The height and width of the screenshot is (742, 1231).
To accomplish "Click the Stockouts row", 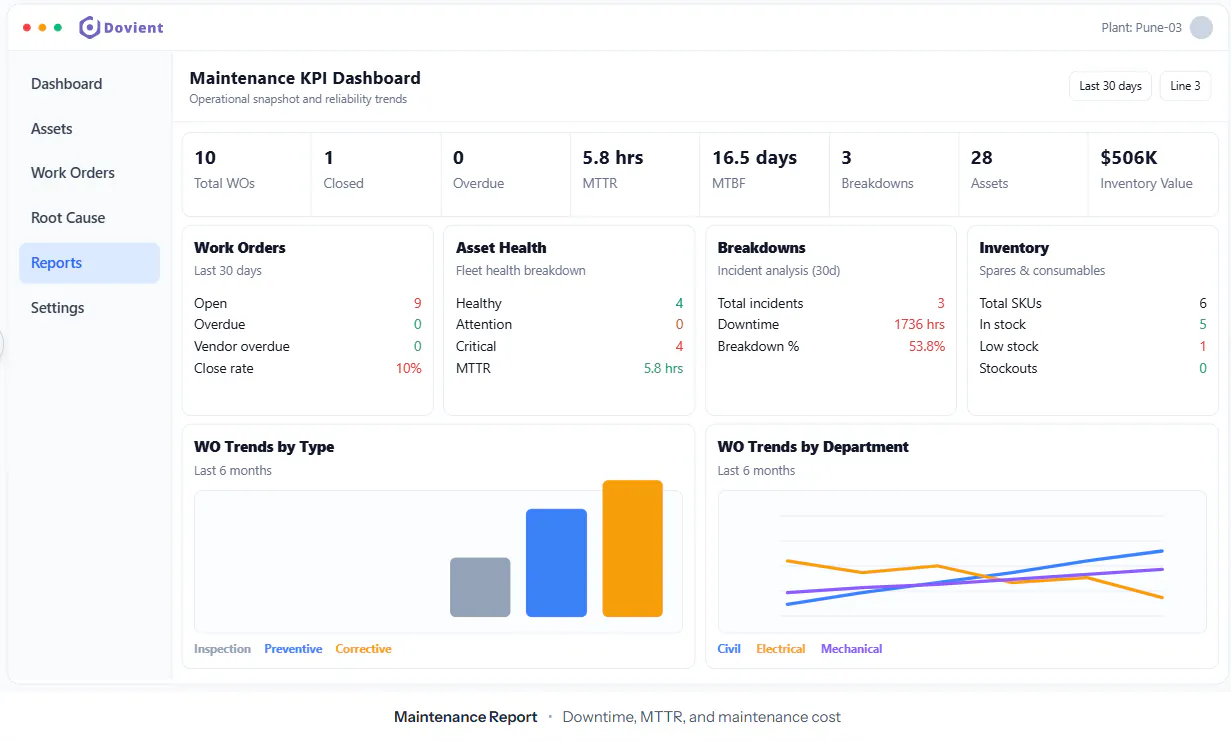I will pyautogui.click(x=1093, y=368).
